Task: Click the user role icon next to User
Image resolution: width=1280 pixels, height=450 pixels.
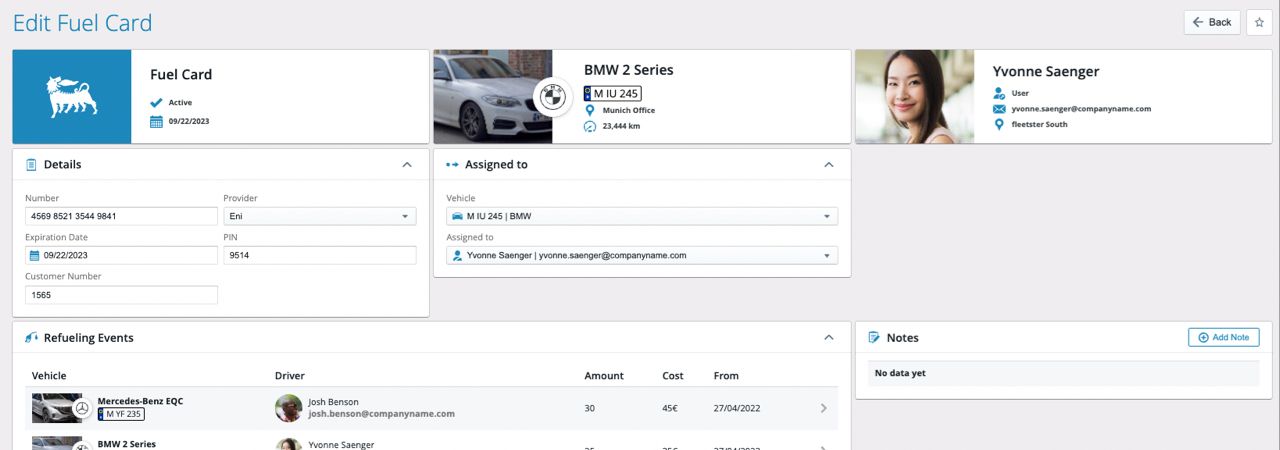Action: click(999, 93)
